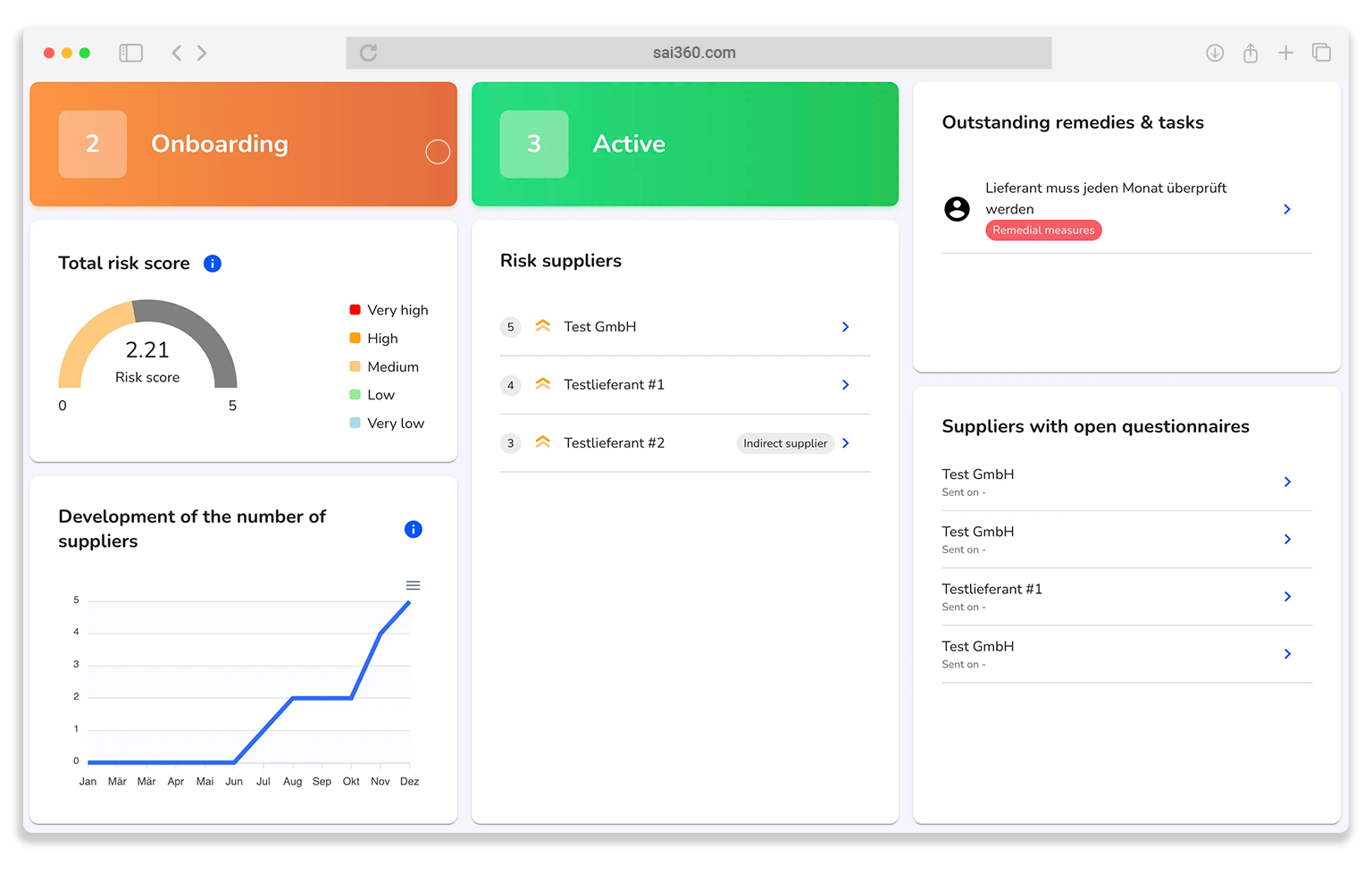Click the new tab plus icon
The width and height of the screenshot is (1372, 881).
(1285, 54)
